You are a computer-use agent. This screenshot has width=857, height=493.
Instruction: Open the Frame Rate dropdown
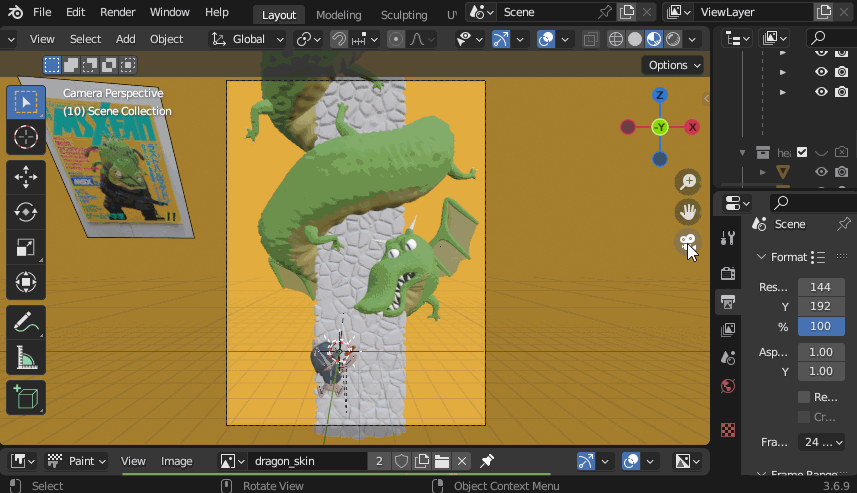[821, 442]
